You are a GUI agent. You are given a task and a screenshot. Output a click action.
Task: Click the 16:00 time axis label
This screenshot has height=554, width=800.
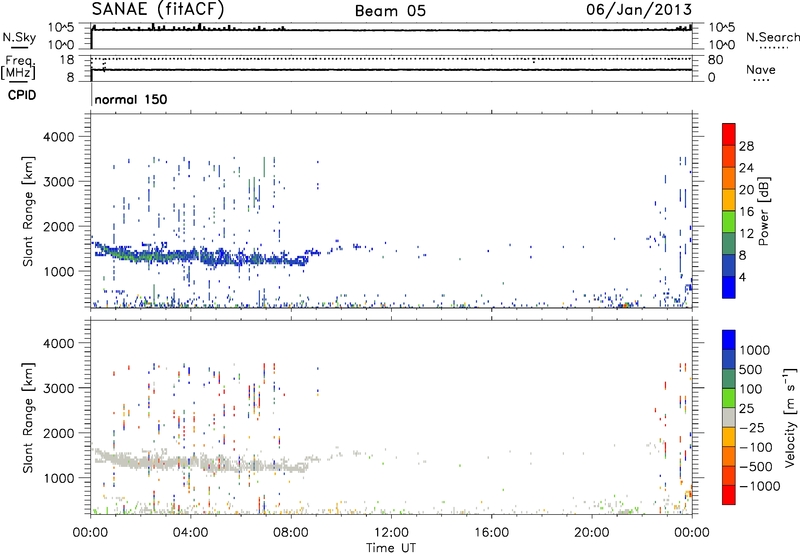[491, 533]
